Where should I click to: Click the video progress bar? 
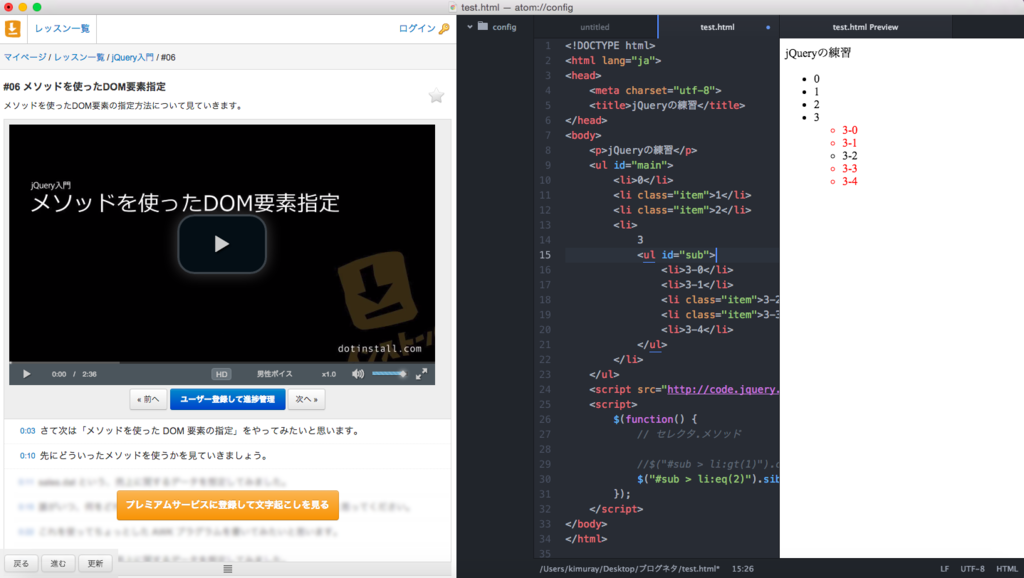point(222,362)
